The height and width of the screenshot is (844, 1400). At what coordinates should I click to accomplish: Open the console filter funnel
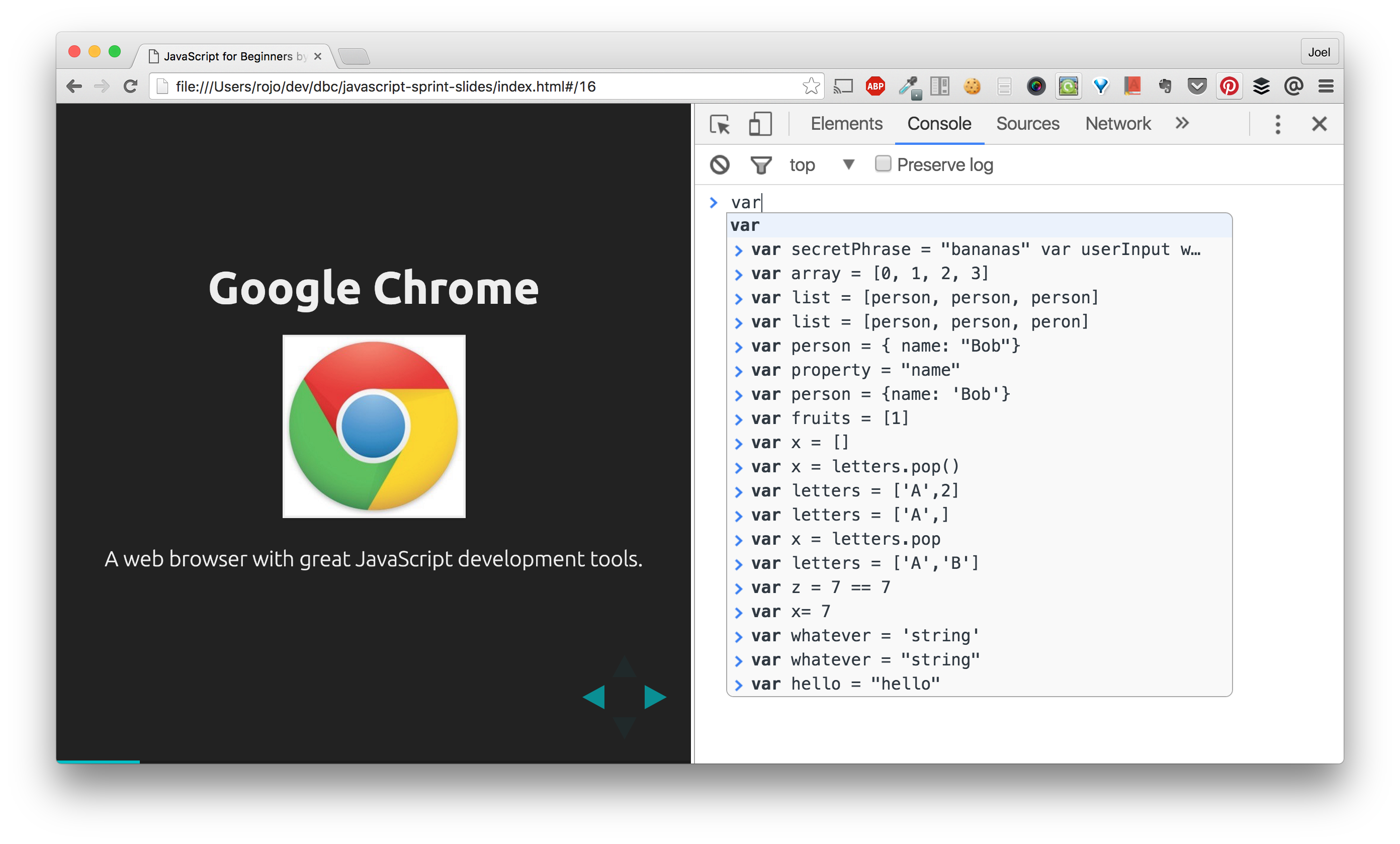(x=761, y=165)
